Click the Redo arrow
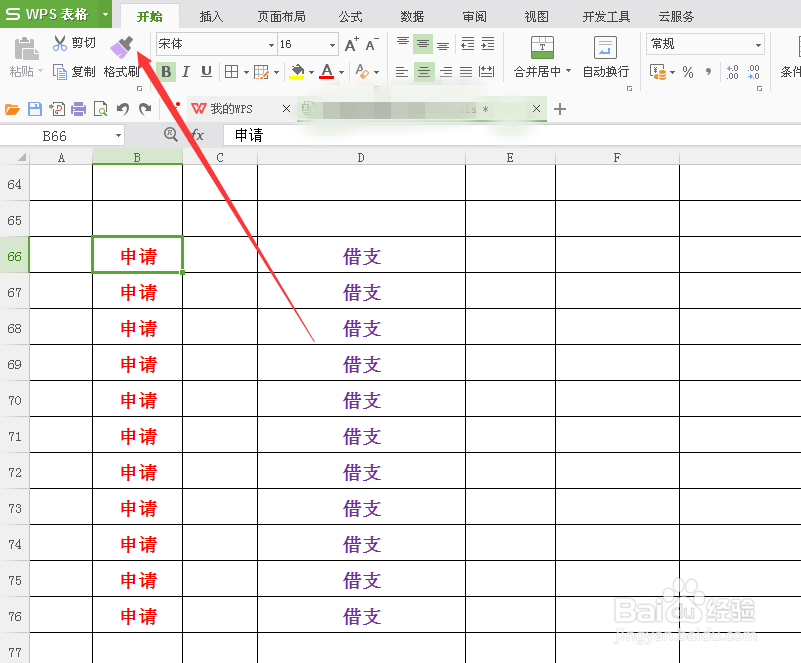The image size is (801, 663). pos(145,109)
